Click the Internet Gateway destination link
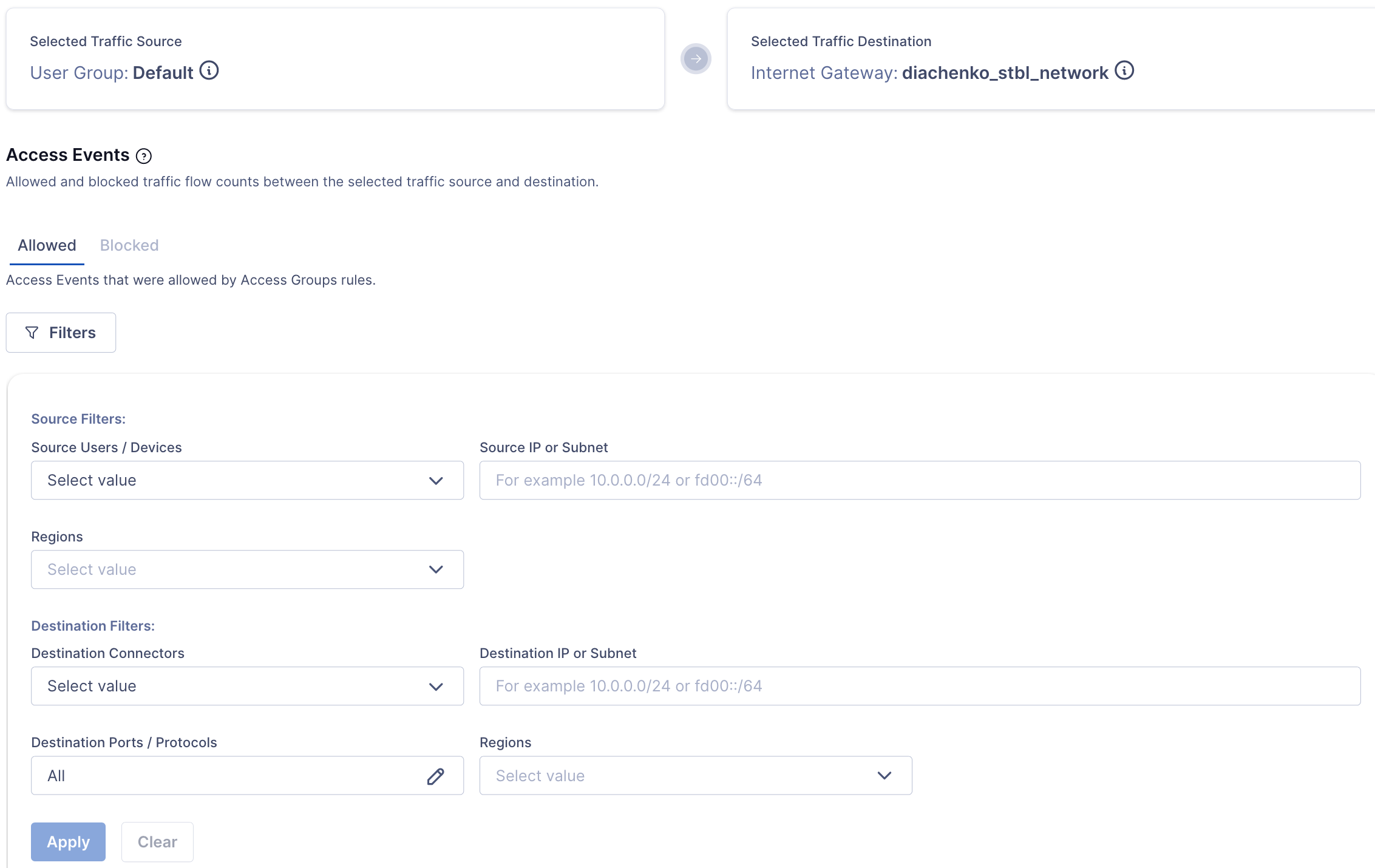 [x=929, y=72]
